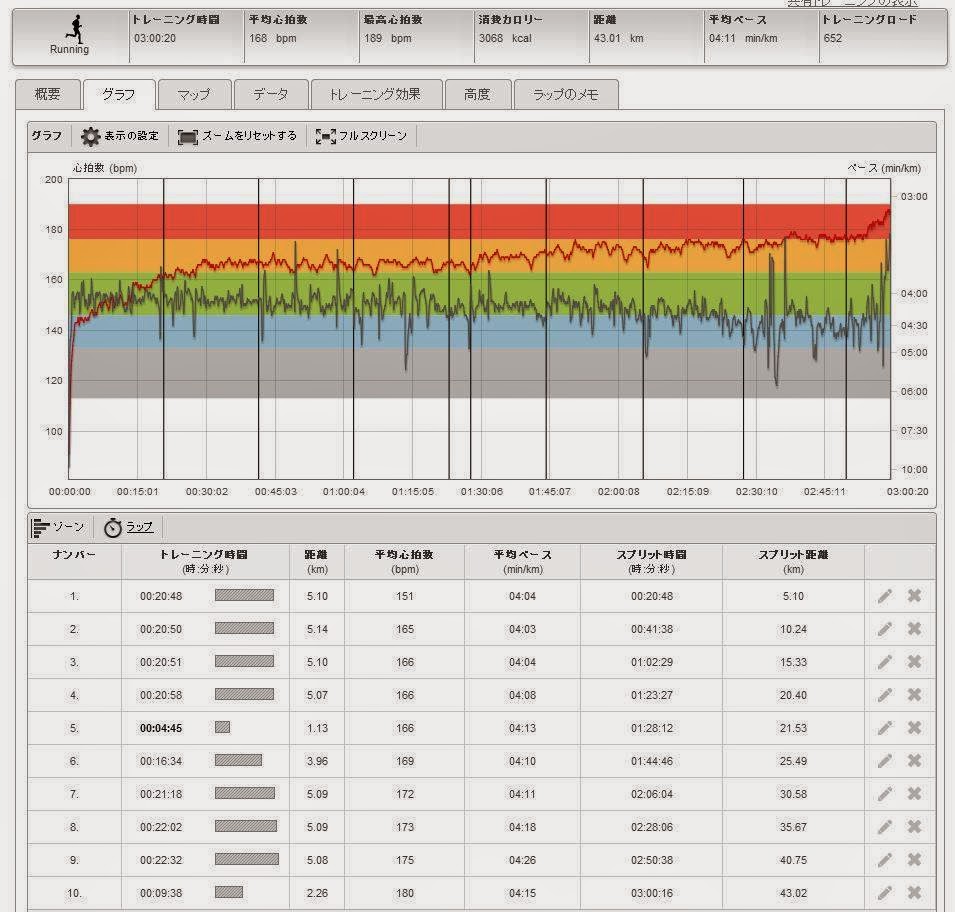The height and width of the screenshot is (912, 955).
Task: Click the green heart rate zone band
Action: (479, 294)
